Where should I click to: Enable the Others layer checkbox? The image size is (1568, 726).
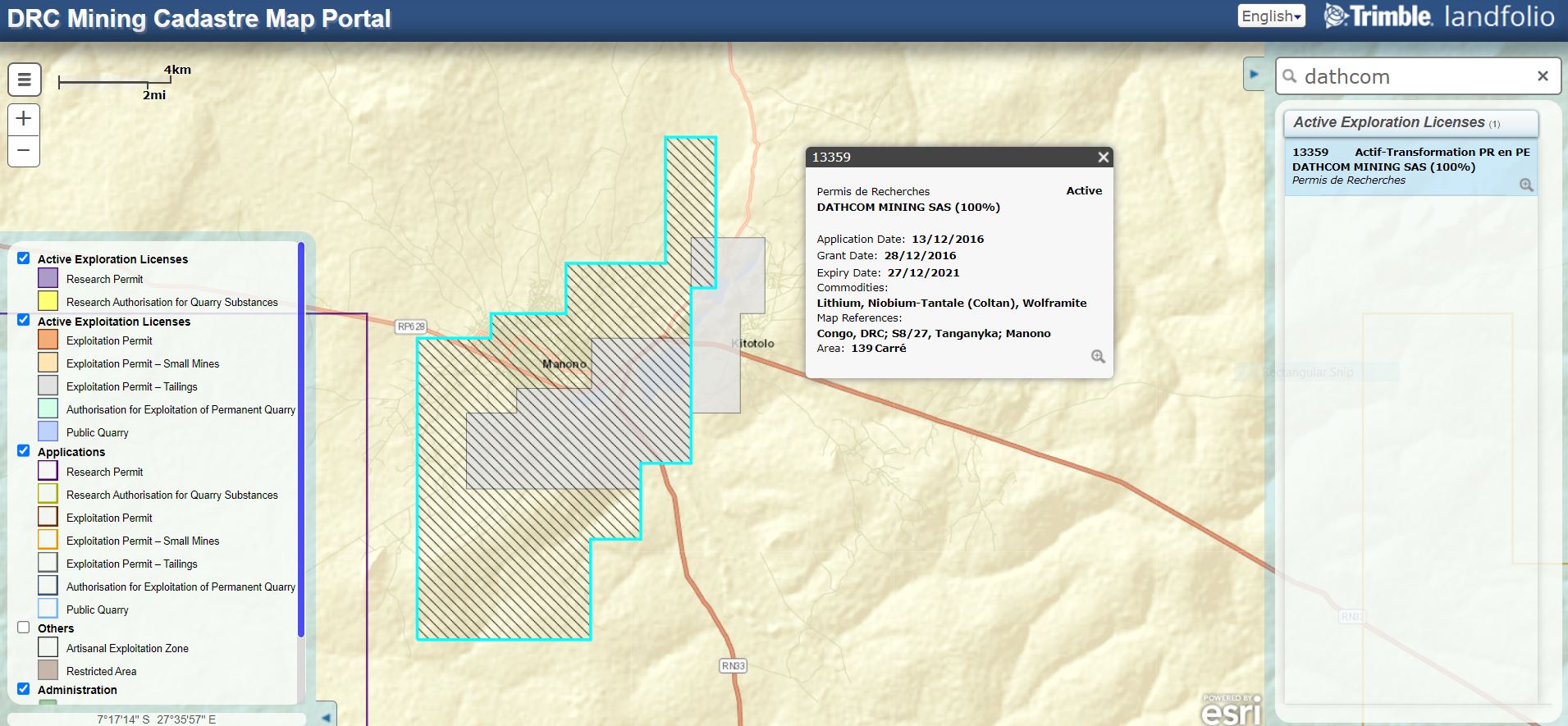tap(24, 628)
